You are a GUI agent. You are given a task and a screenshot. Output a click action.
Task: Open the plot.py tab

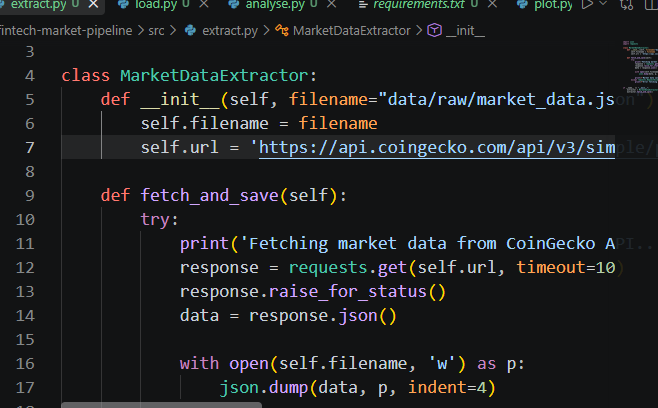coord(553,5)
